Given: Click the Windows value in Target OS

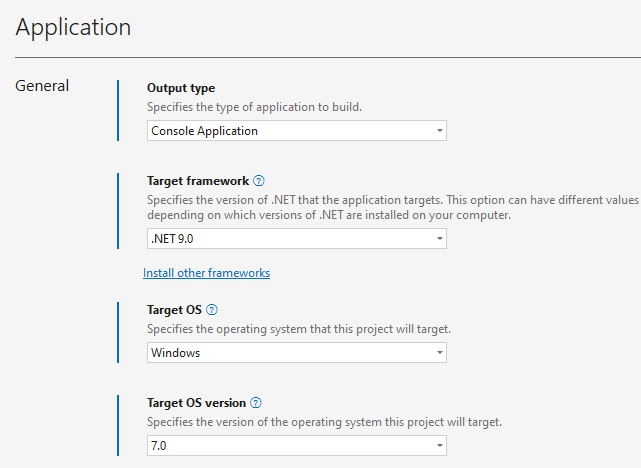Looking at the screenshot, I should 175,353.
